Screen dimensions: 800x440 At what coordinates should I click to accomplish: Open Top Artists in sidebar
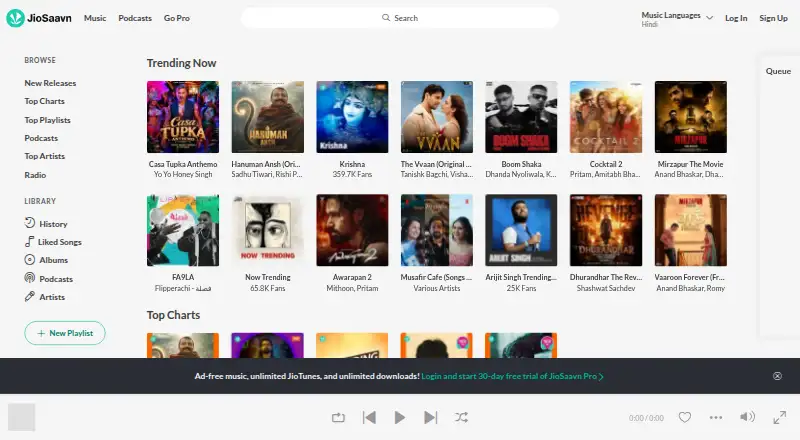pyautogui.click(x=44, y=156)
